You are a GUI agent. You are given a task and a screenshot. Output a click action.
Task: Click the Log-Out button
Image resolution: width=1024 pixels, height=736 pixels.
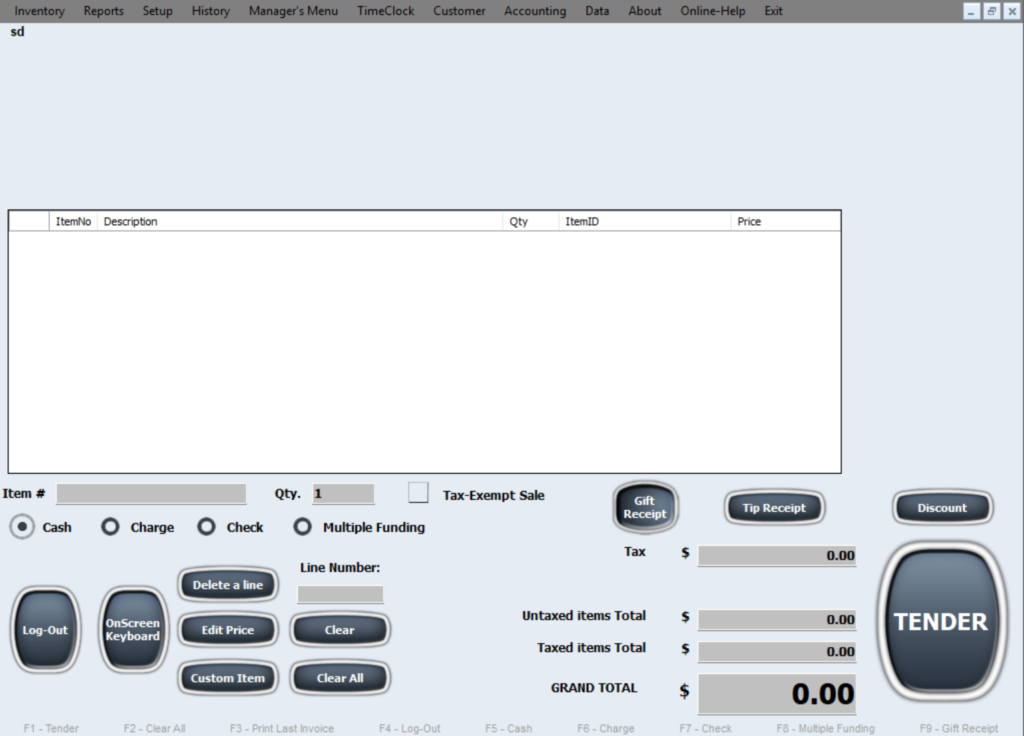click(x=45, y=630)
